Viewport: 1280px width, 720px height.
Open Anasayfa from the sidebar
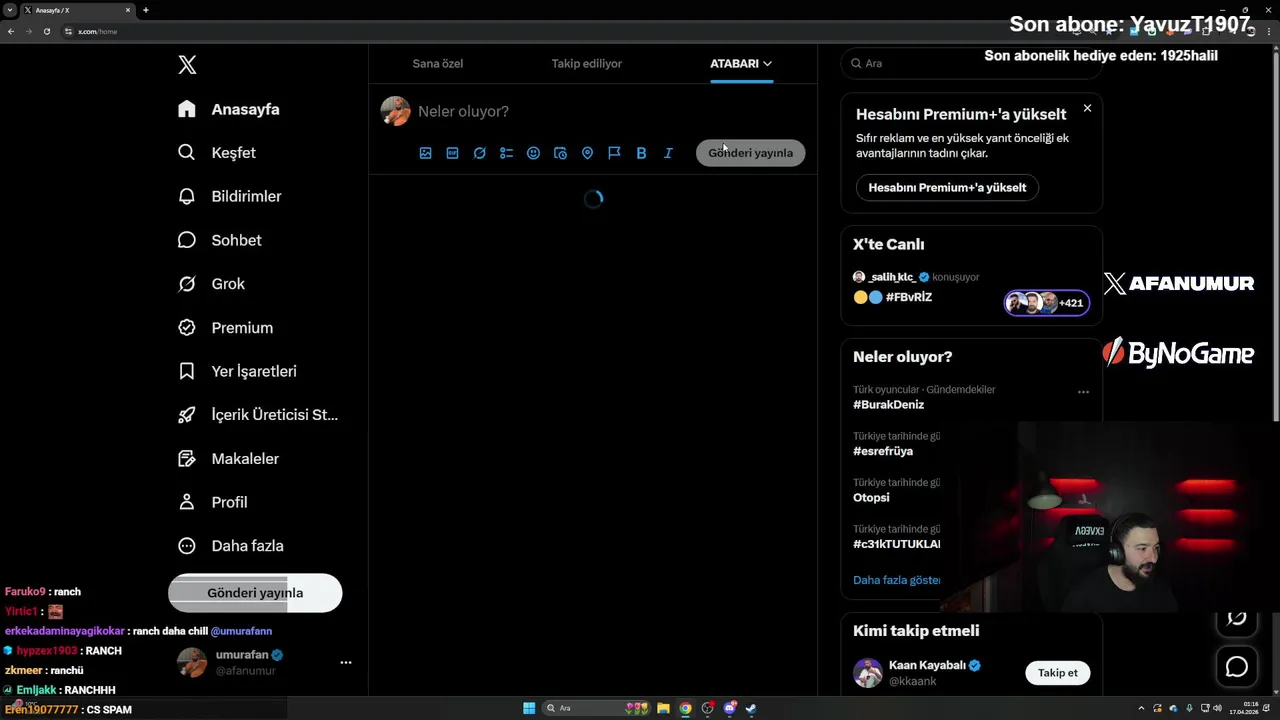[x=229, y=109]
